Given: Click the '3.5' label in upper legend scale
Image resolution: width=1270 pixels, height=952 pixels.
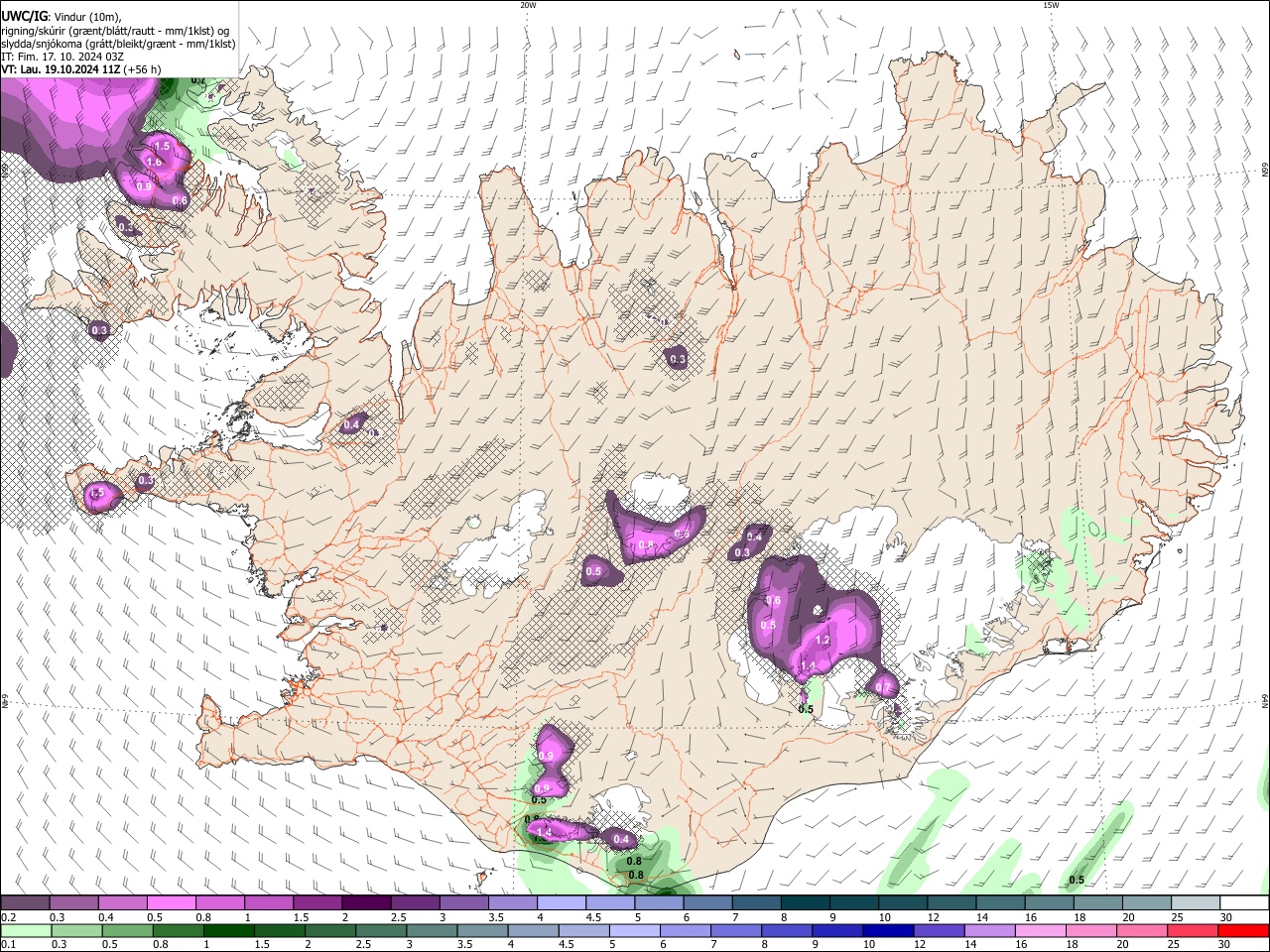Looking at the screenshot, I should point(495,917).
